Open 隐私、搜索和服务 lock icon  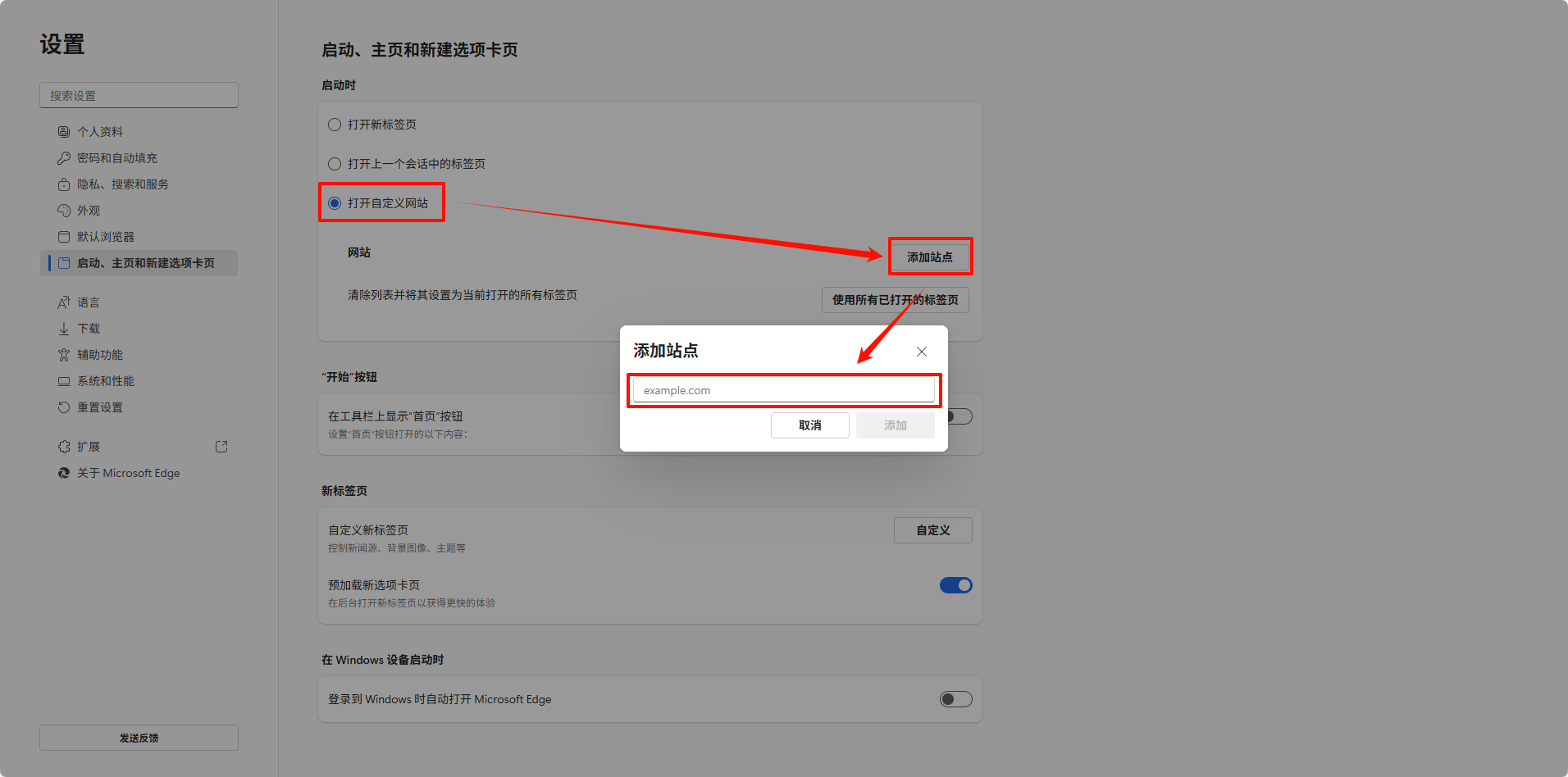pos(64,184)
